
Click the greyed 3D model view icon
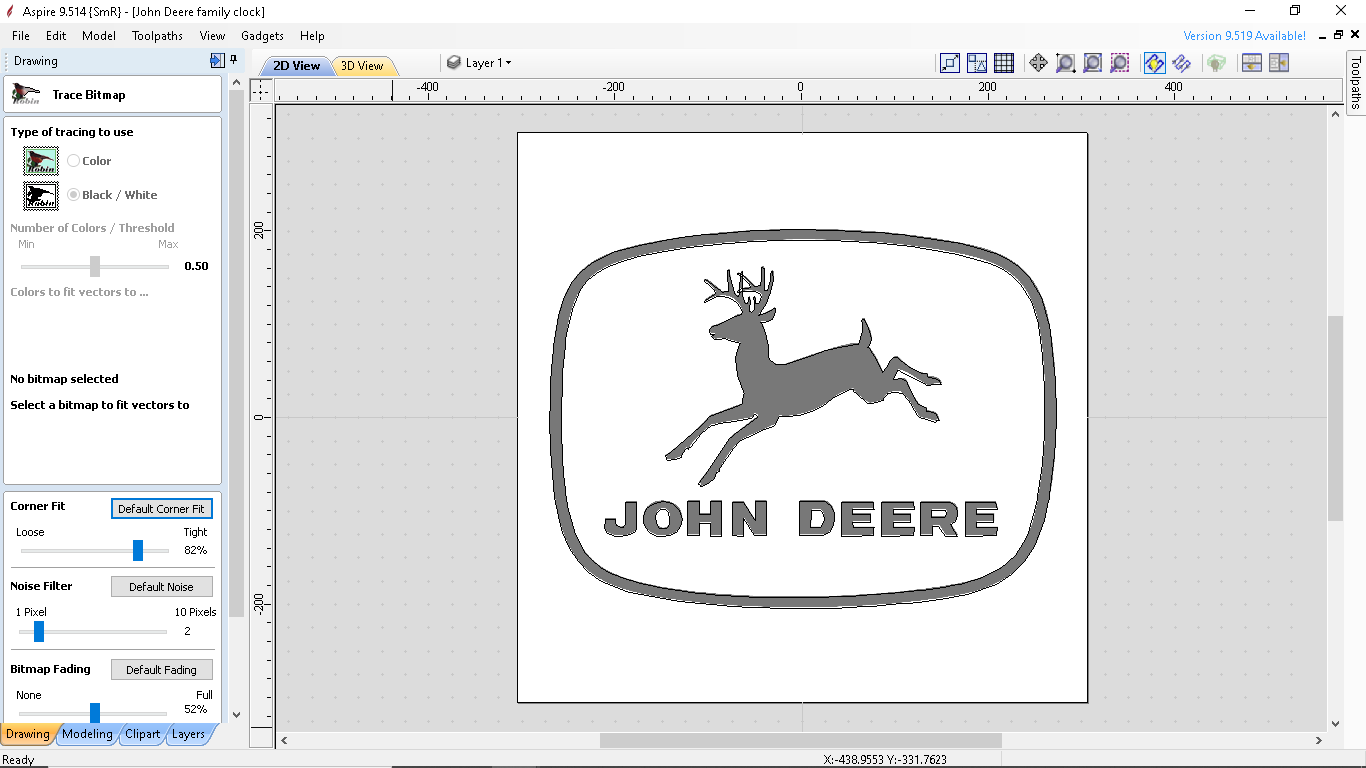[x=1216, y=63]
